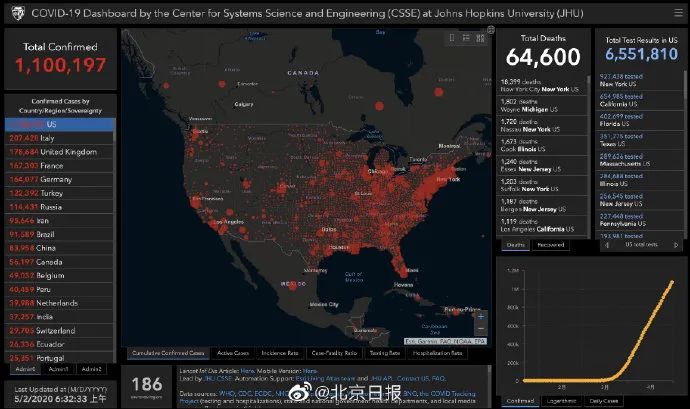Open the CDC data source link
Viewport: 690px width, 409px height.
coord(245,394)
